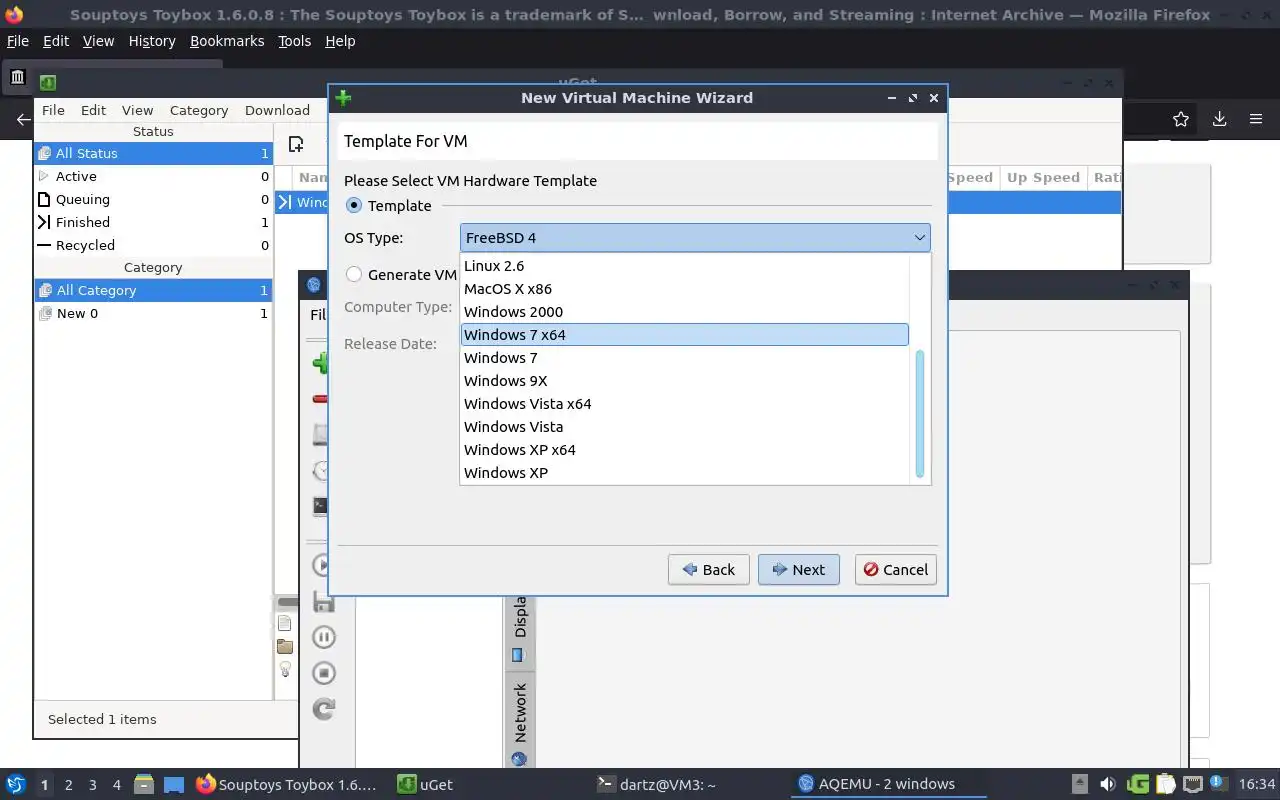The height and width of the screenshot is (800, 1280).
Task: Select All Status in uGet
Action: [153, 153]
